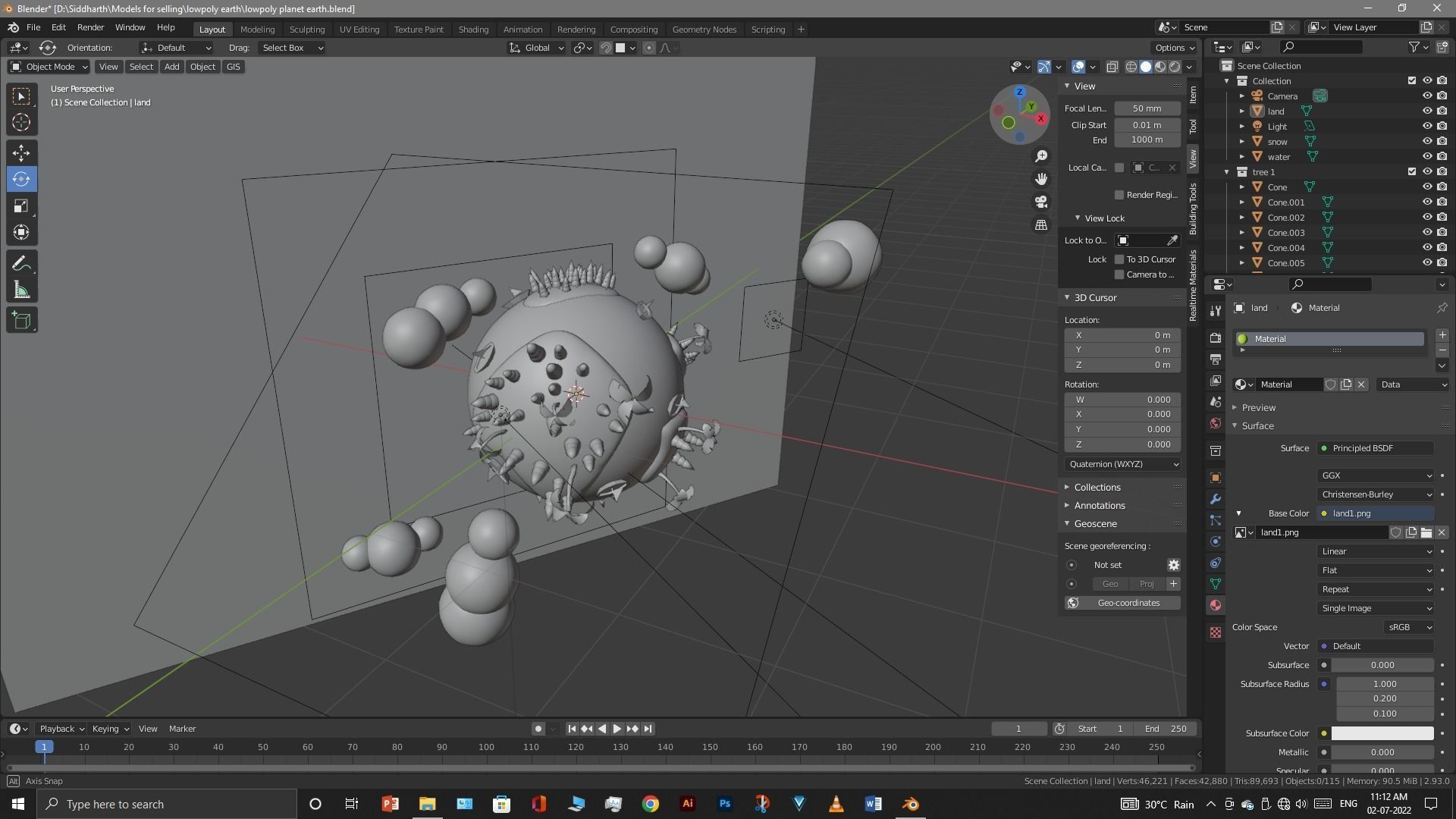Enable the Render Region checkbox

tap(1119, 195)
